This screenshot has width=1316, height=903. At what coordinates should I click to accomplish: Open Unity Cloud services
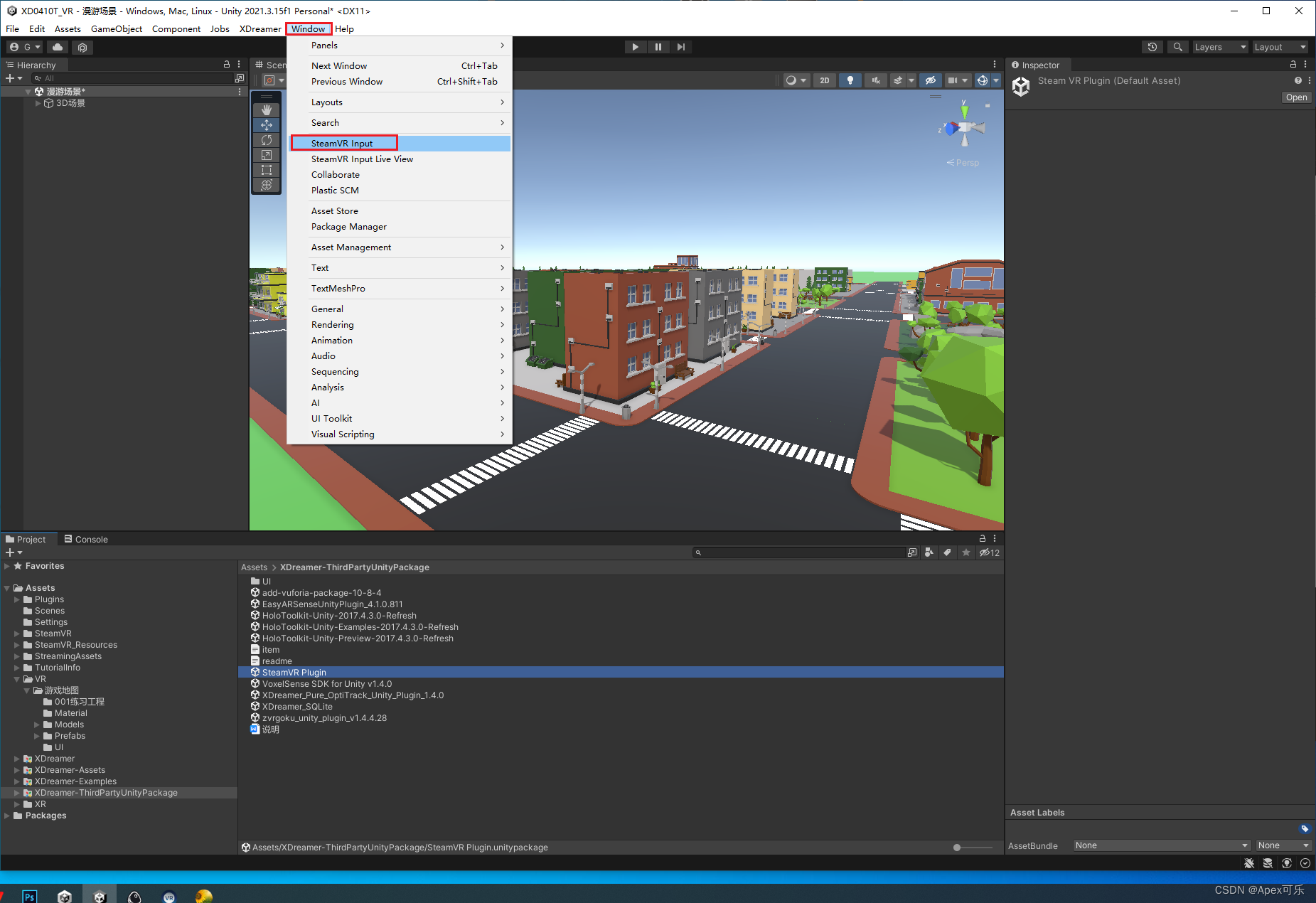[58, 47]
